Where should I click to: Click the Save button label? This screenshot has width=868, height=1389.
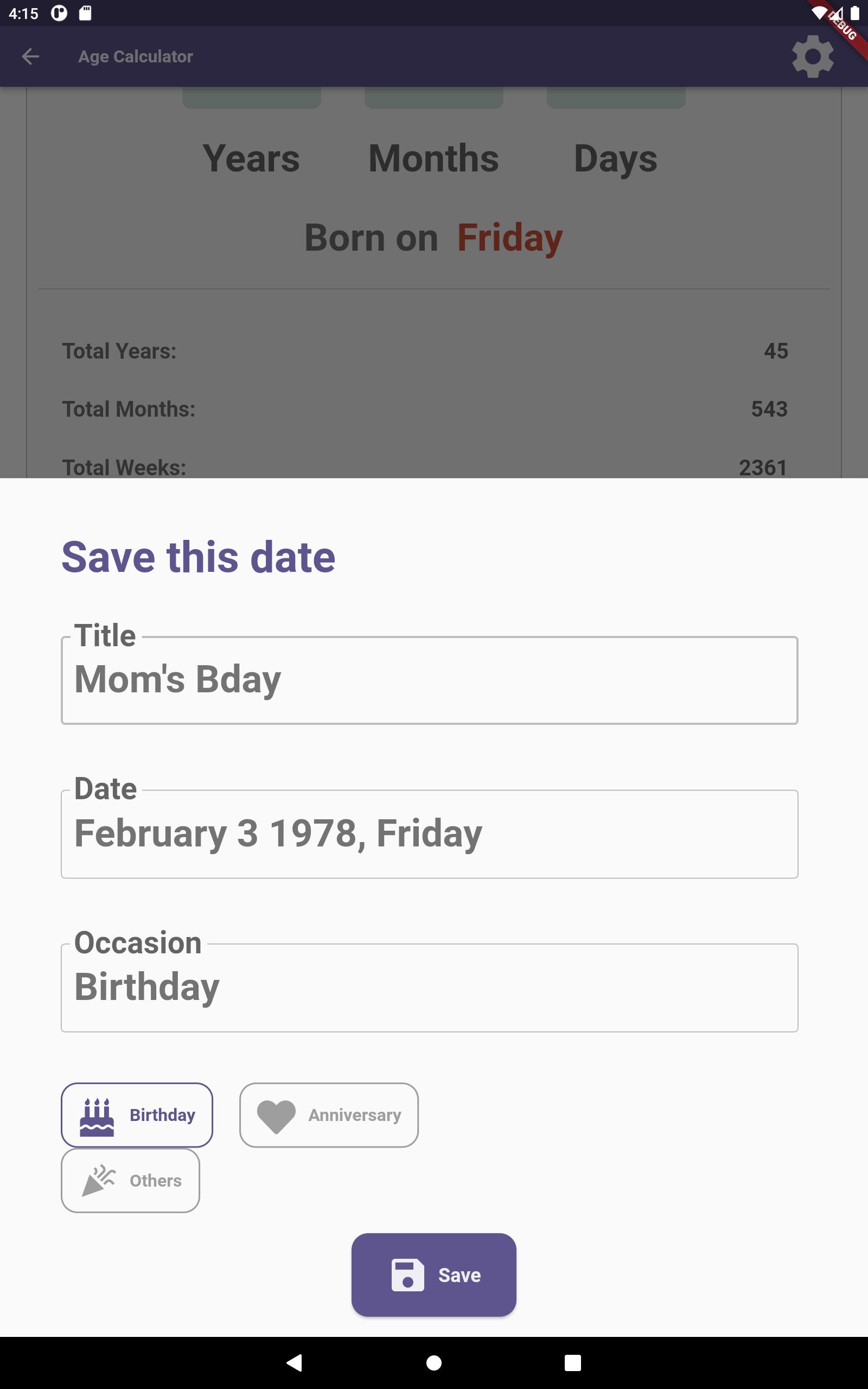point(459,1275)
